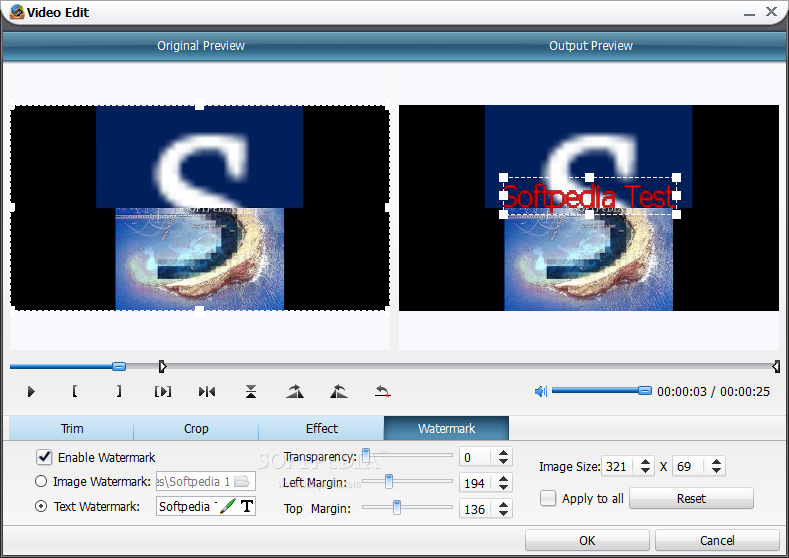
Task: Click the Left Margin value field showing 194
Action: click(477, 483)
